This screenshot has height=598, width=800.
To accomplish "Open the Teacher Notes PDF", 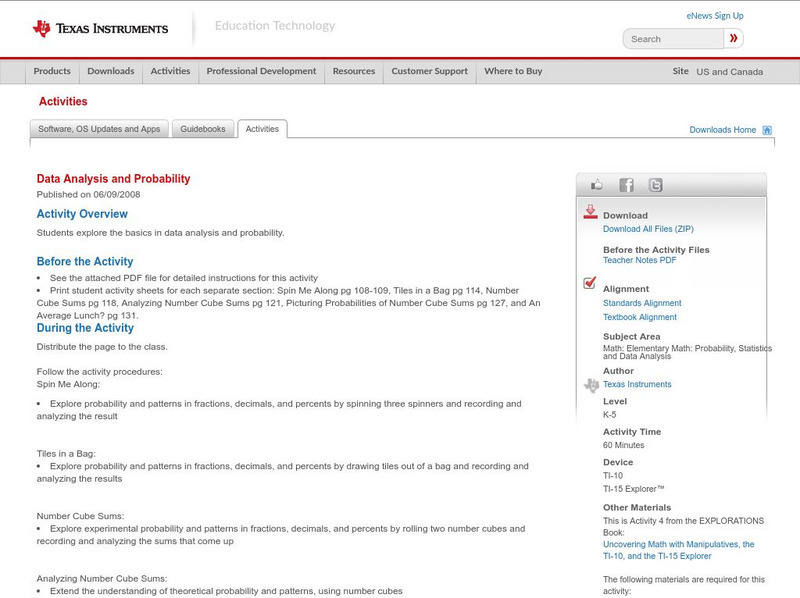I will tap(638, 258).
